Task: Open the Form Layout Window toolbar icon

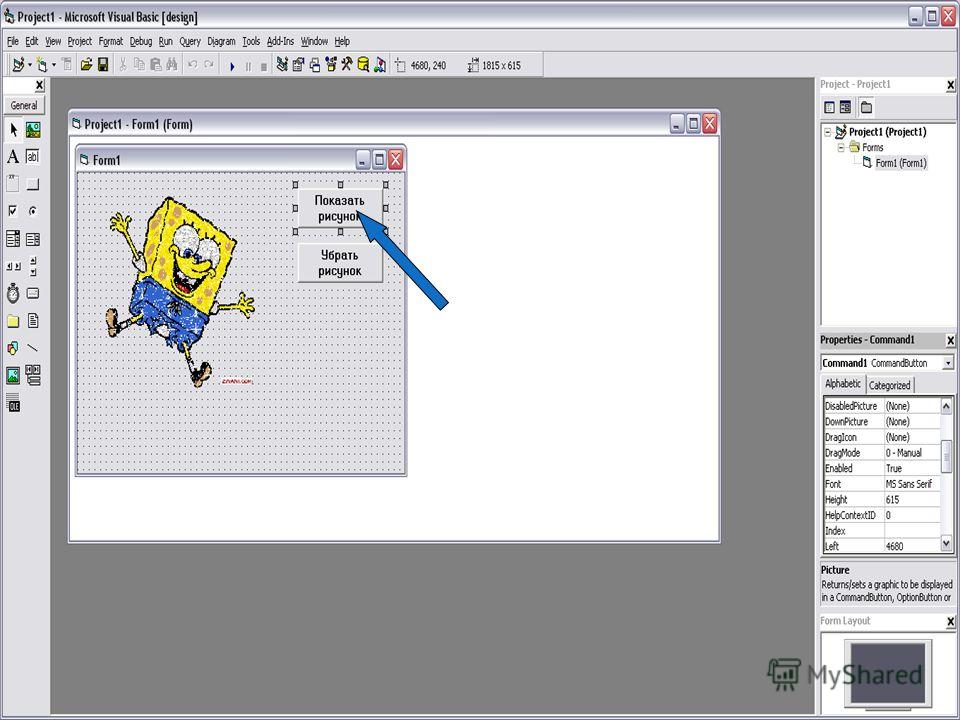Action: pos(315,65)
